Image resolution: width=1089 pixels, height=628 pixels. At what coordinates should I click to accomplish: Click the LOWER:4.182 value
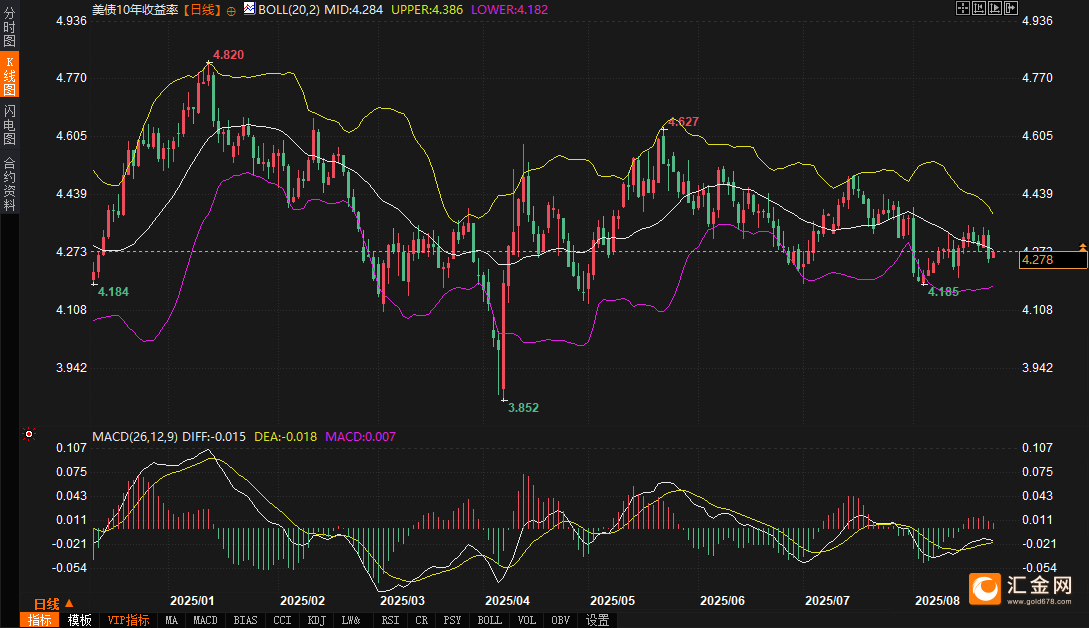(x=510, y=10)
